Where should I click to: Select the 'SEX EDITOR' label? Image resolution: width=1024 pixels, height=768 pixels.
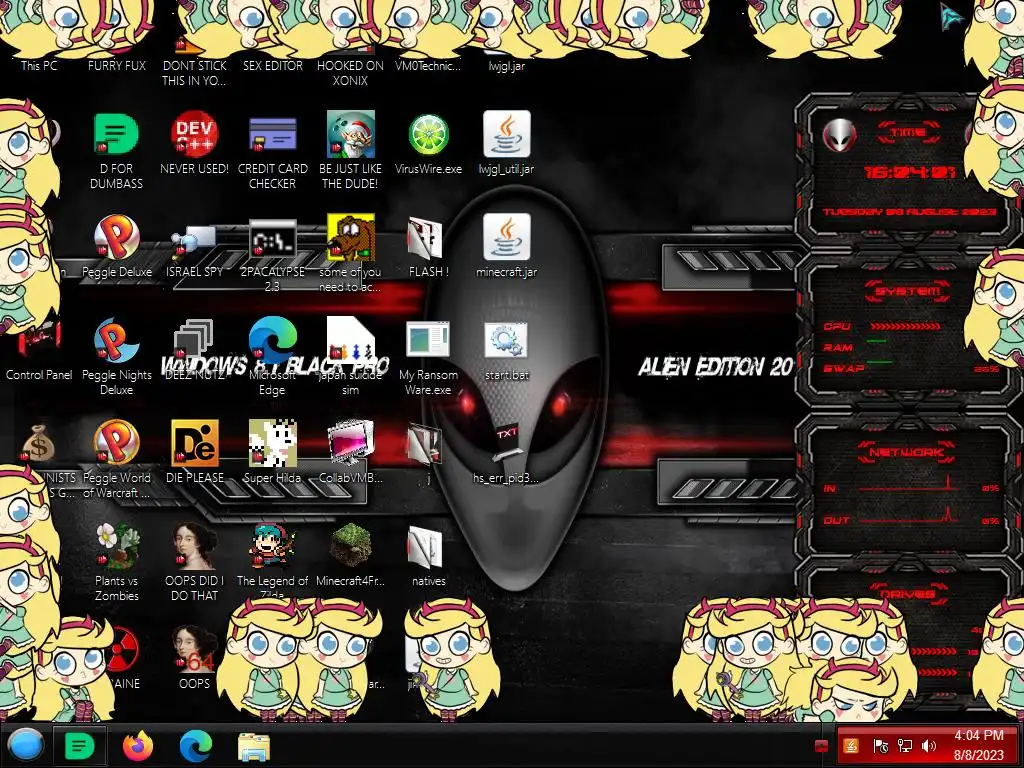pos(273,65)
